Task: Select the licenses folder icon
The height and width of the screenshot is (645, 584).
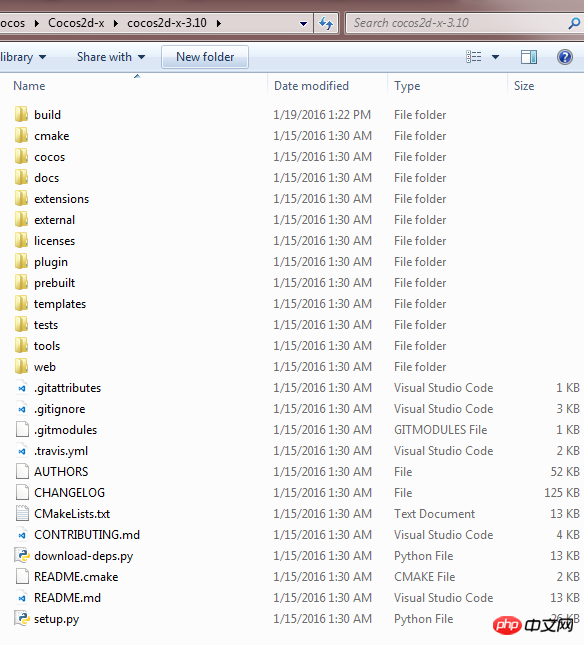Action: point(21,240)
